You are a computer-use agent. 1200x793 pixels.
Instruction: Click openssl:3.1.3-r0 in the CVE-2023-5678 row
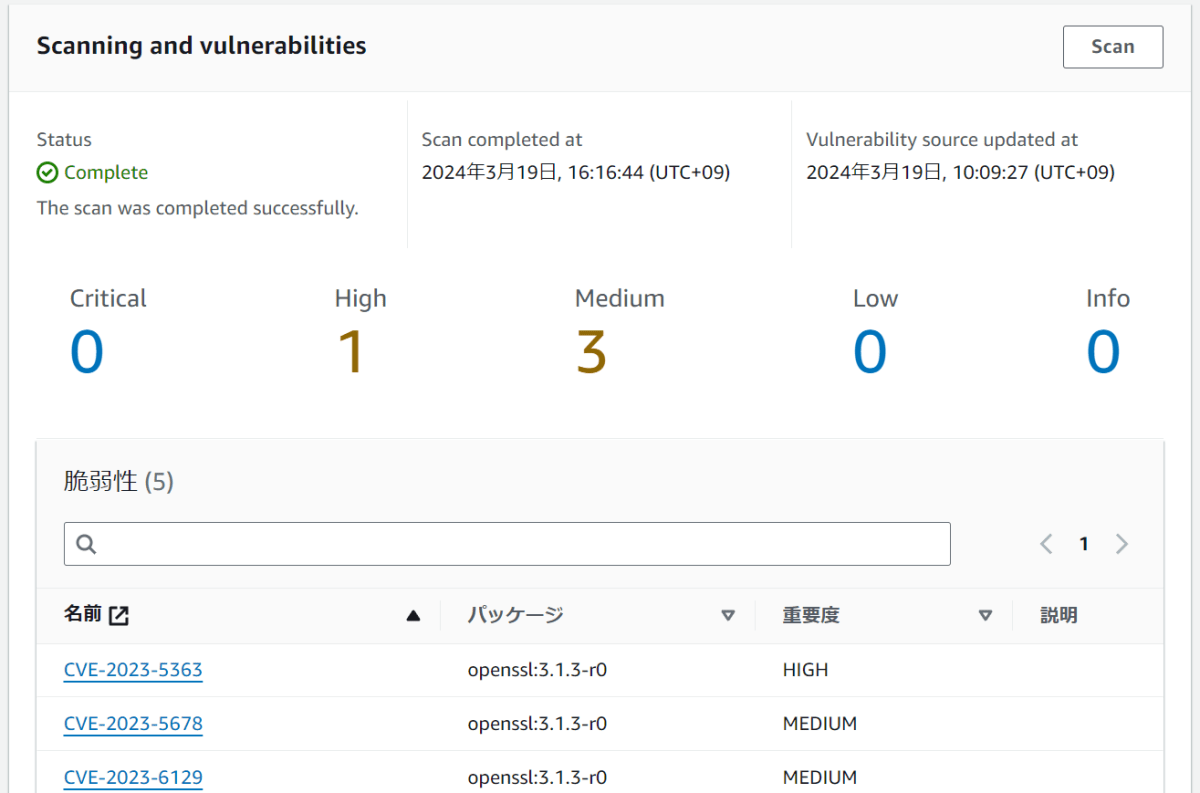[x=537, y=724]
